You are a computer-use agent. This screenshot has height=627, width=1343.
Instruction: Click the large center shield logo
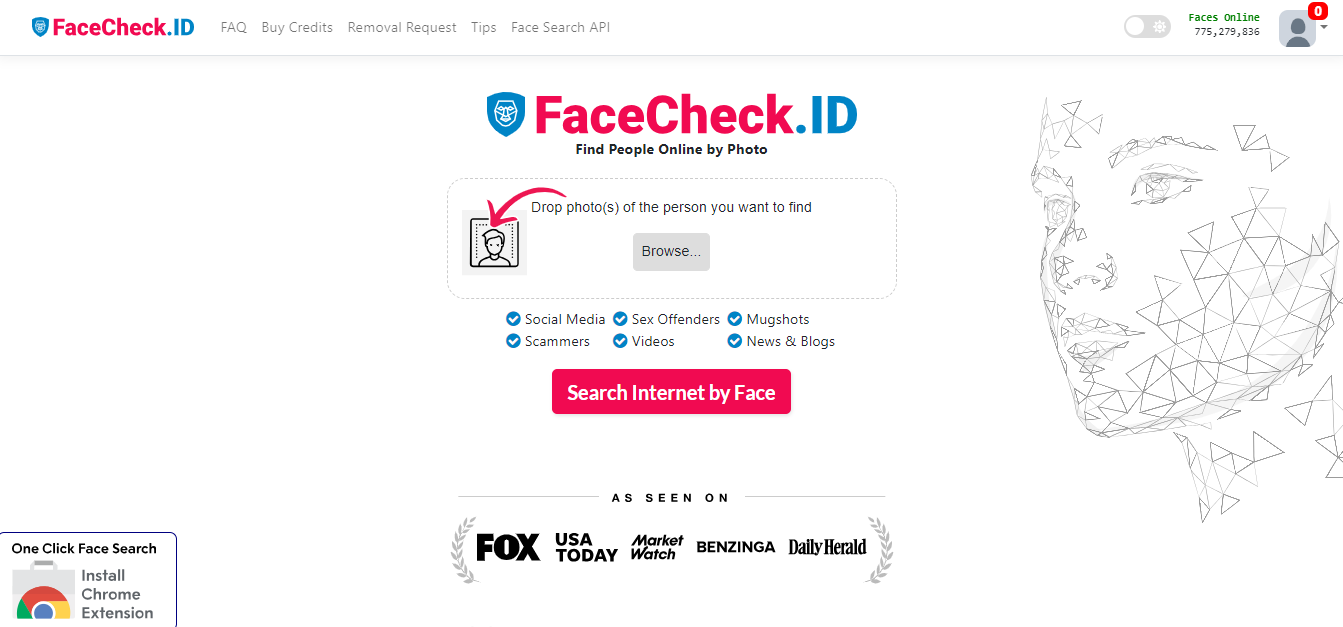pos(506,115)
